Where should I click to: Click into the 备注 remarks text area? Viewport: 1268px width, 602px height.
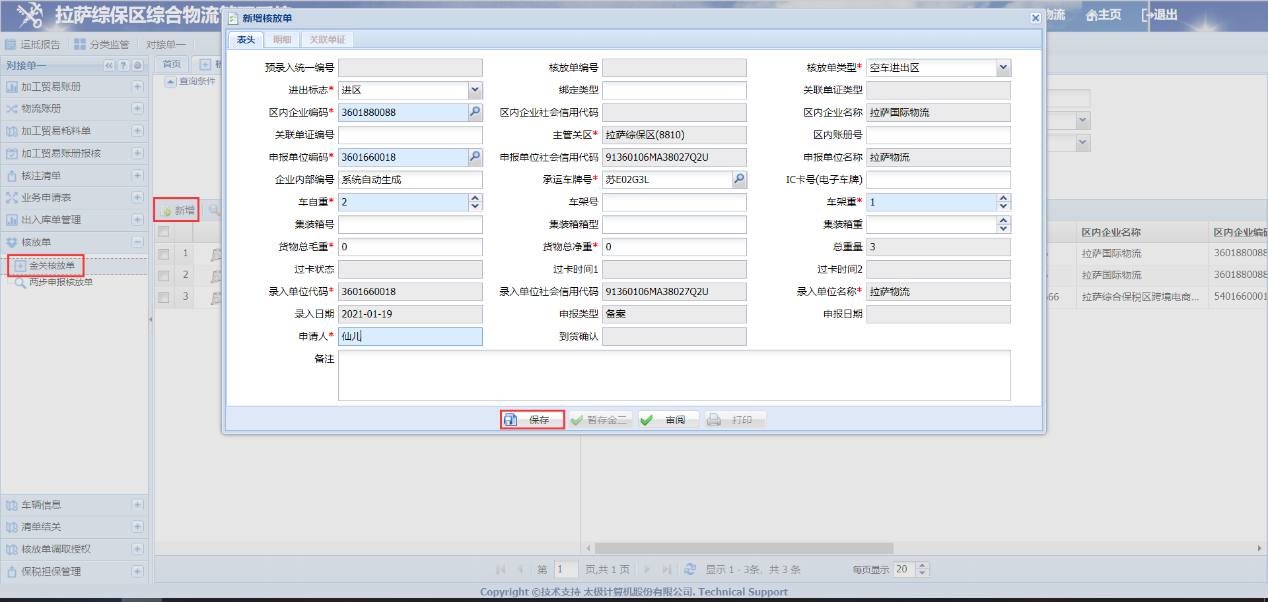673,375
